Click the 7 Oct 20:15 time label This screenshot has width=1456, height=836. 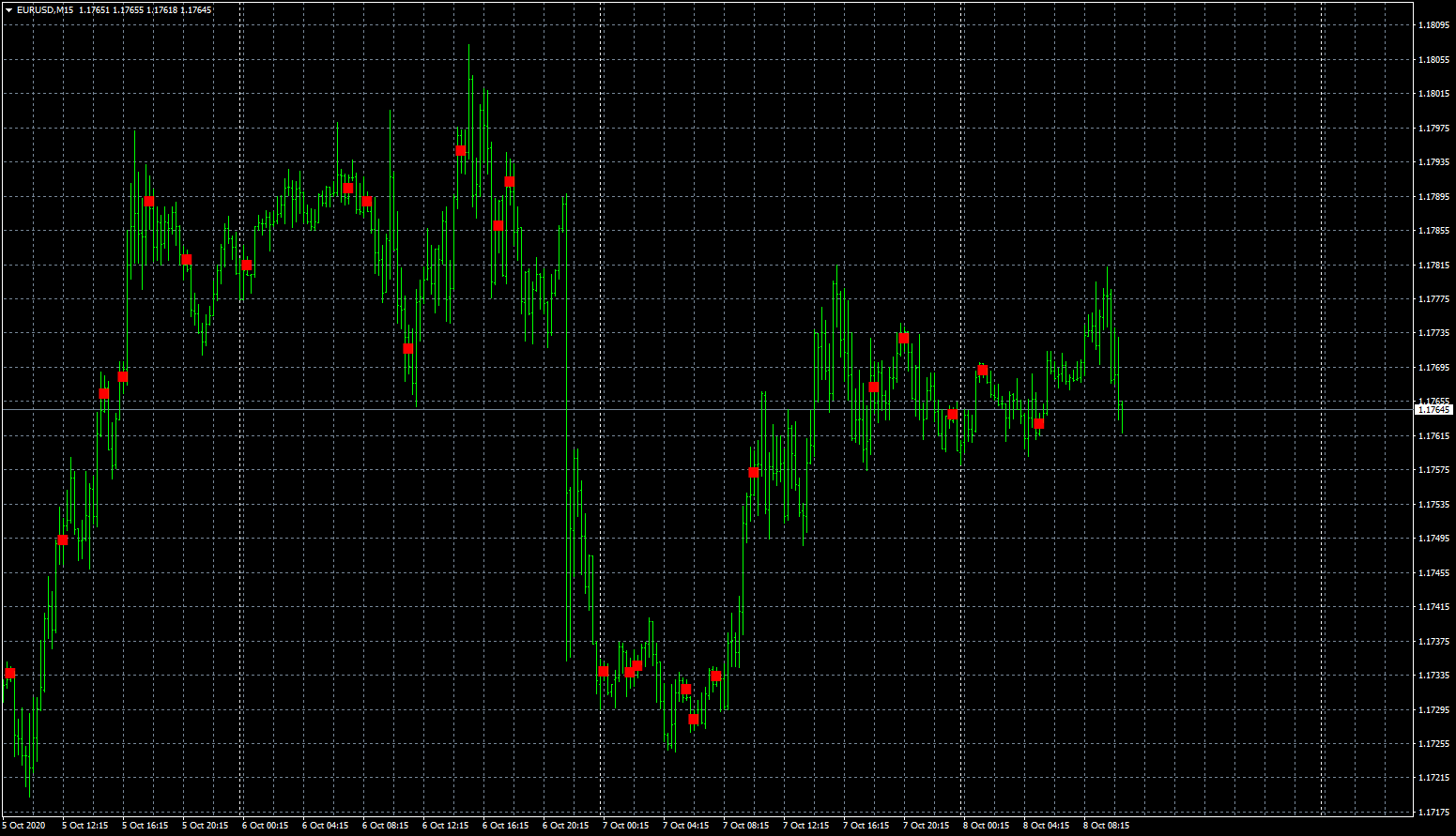pyautogui.click(x=927, y=826)
